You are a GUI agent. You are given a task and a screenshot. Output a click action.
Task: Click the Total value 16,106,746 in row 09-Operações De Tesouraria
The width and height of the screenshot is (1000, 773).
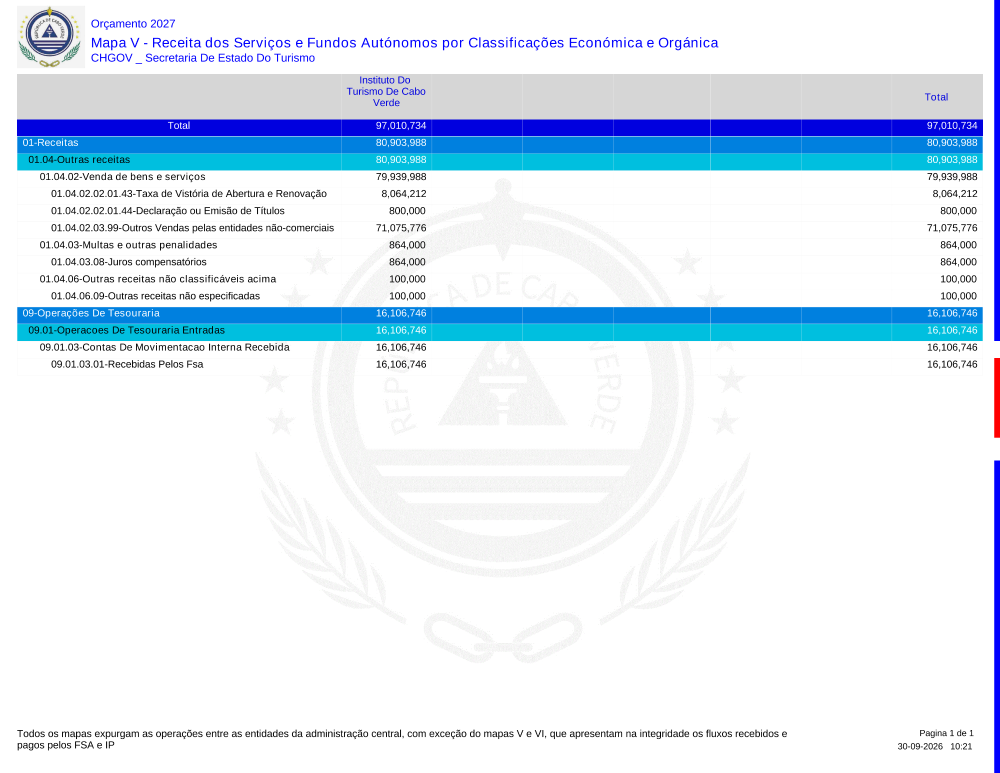point(952,313)
